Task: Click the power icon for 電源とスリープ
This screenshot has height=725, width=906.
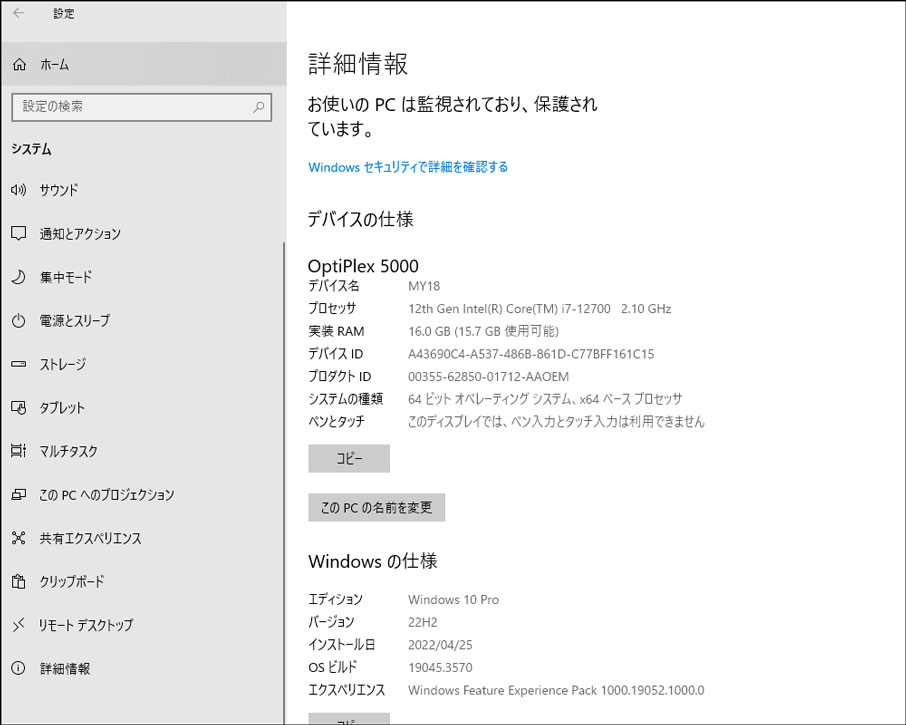Action: pos(18,320)
